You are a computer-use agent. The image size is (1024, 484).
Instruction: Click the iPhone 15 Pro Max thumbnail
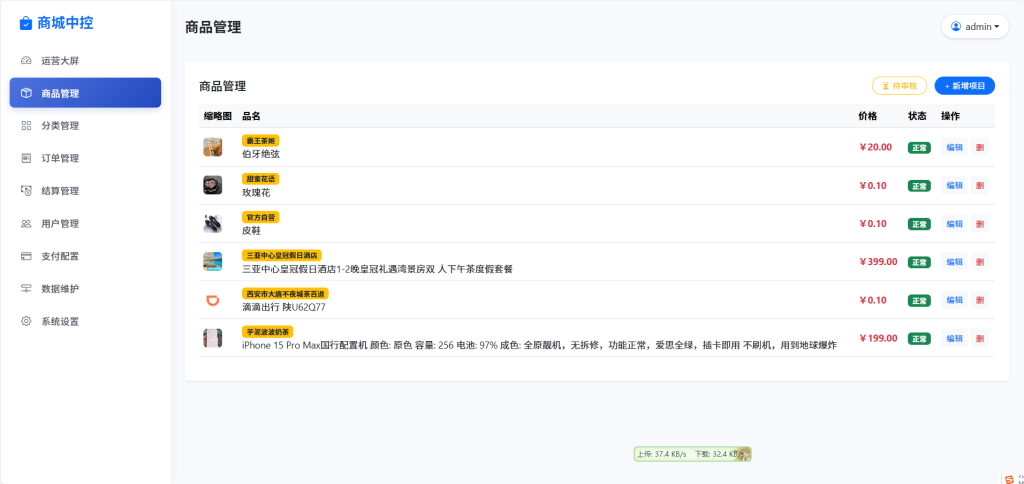[212, 338]
